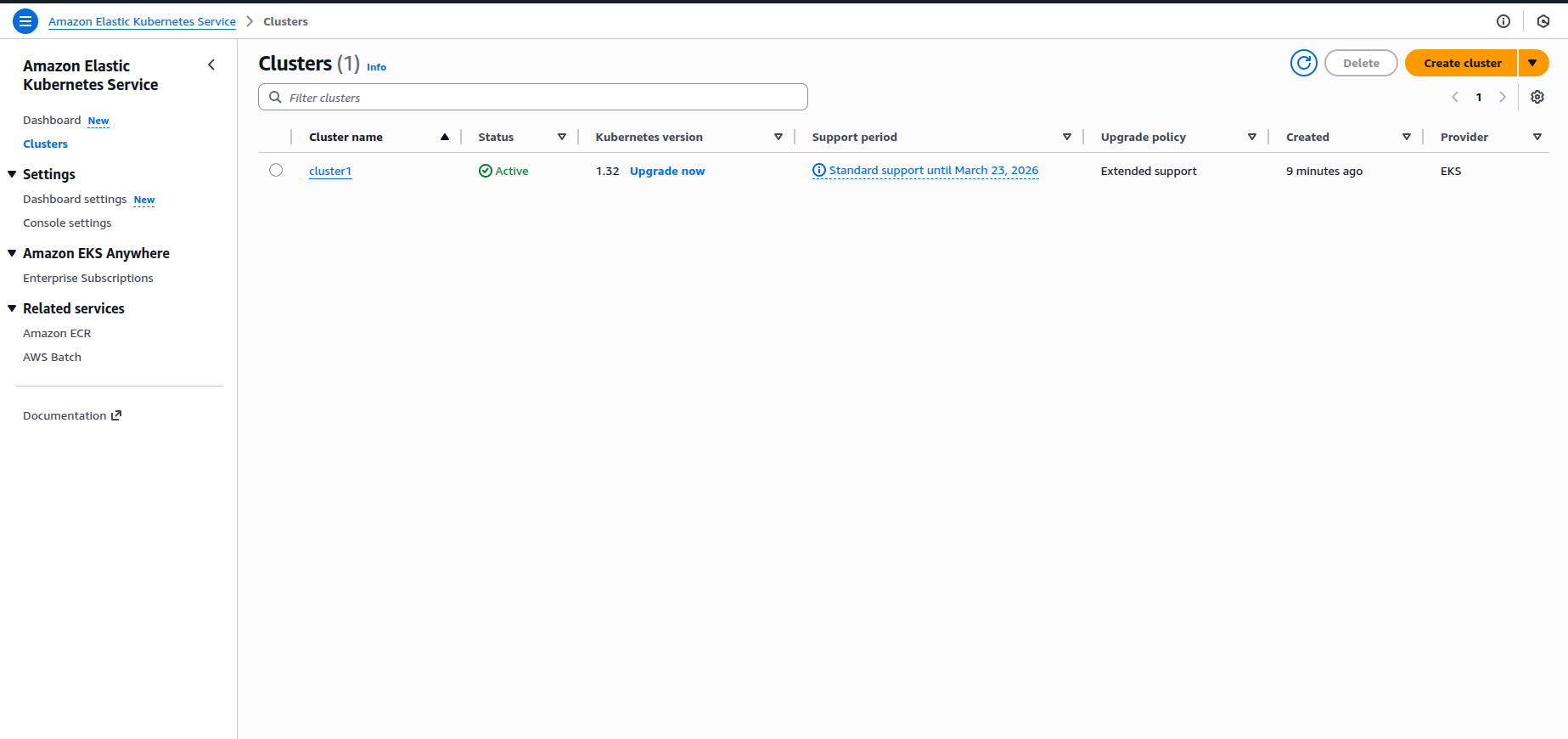Click the Created column header
This screenshot has width=1568, height=739.
coord(1307,137)
